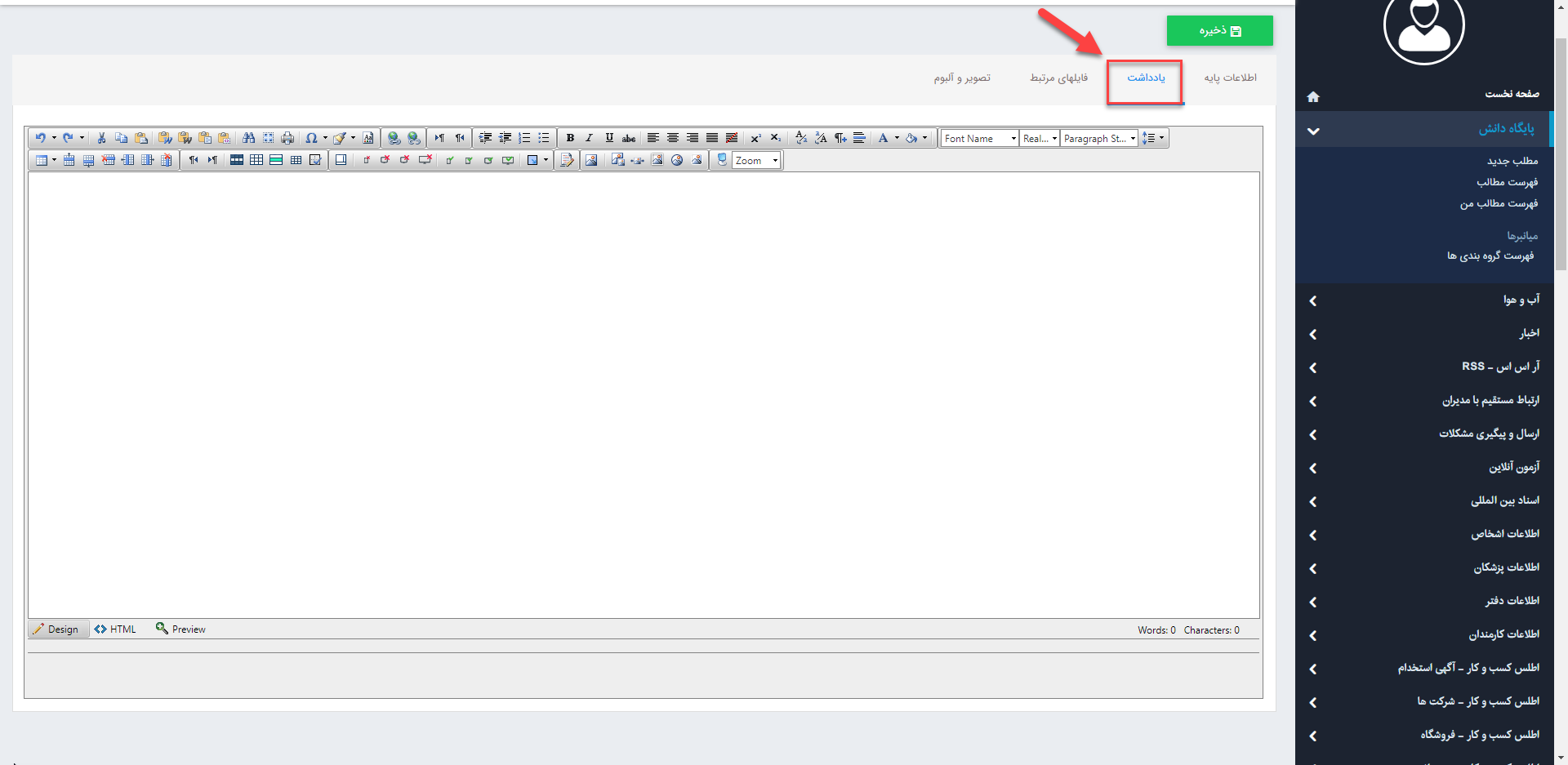
Task: Insert a numbered list
Action: click(524, 138)
